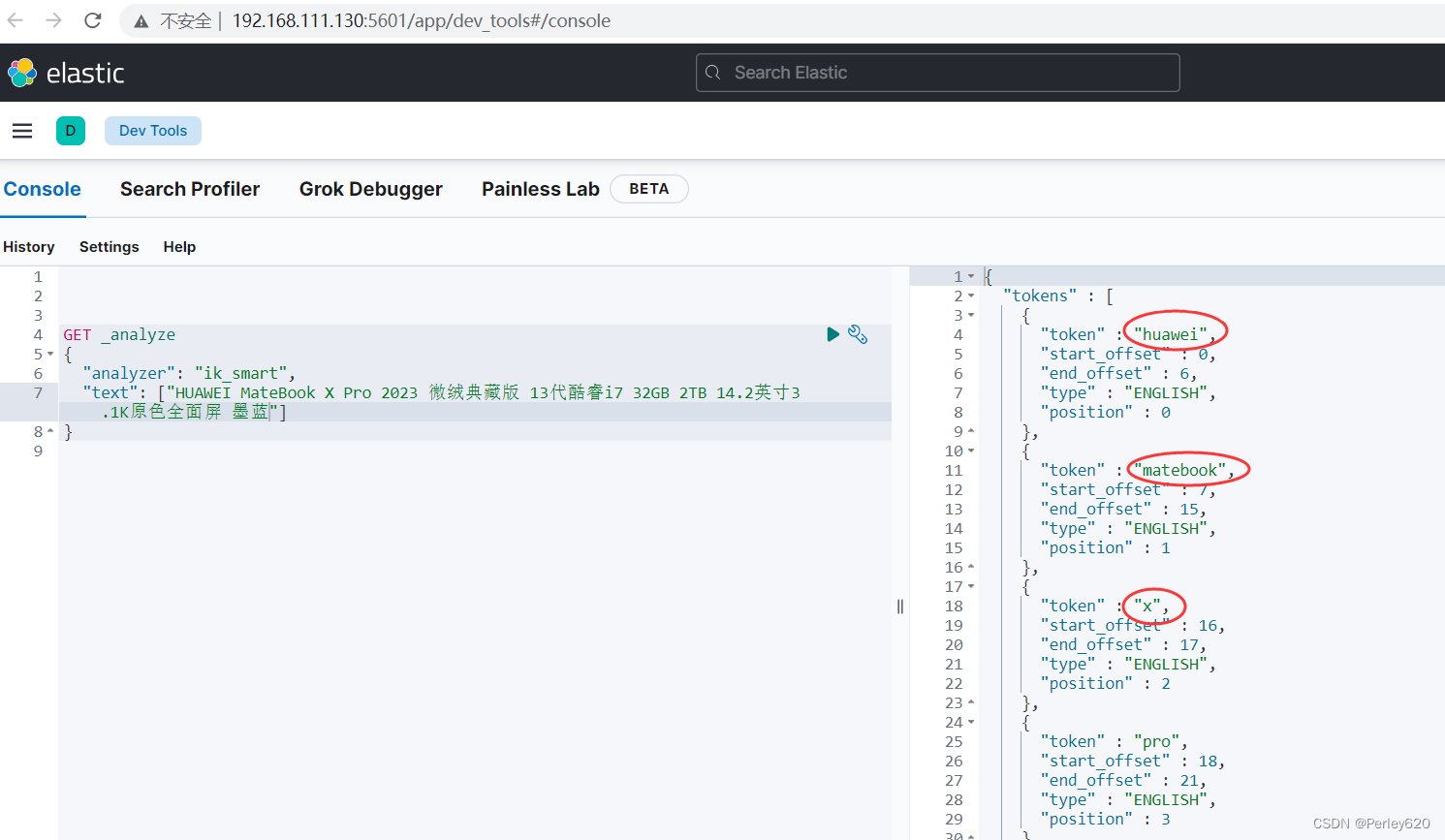Collapse the request body at editor line 5
The height and width of the screenshot is (840, 1445).
tap(50, 354)
